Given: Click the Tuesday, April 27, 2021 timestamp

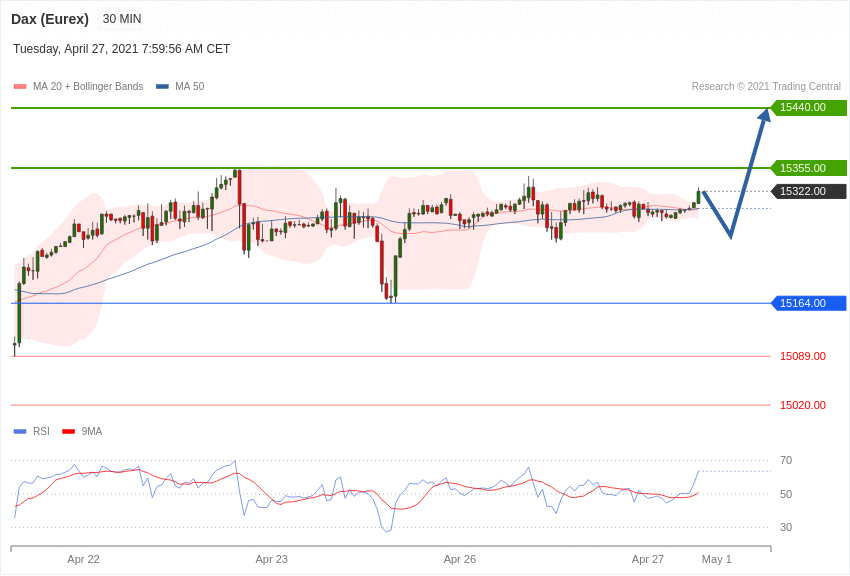Looking at the screenshot, I should pos(121,49).
